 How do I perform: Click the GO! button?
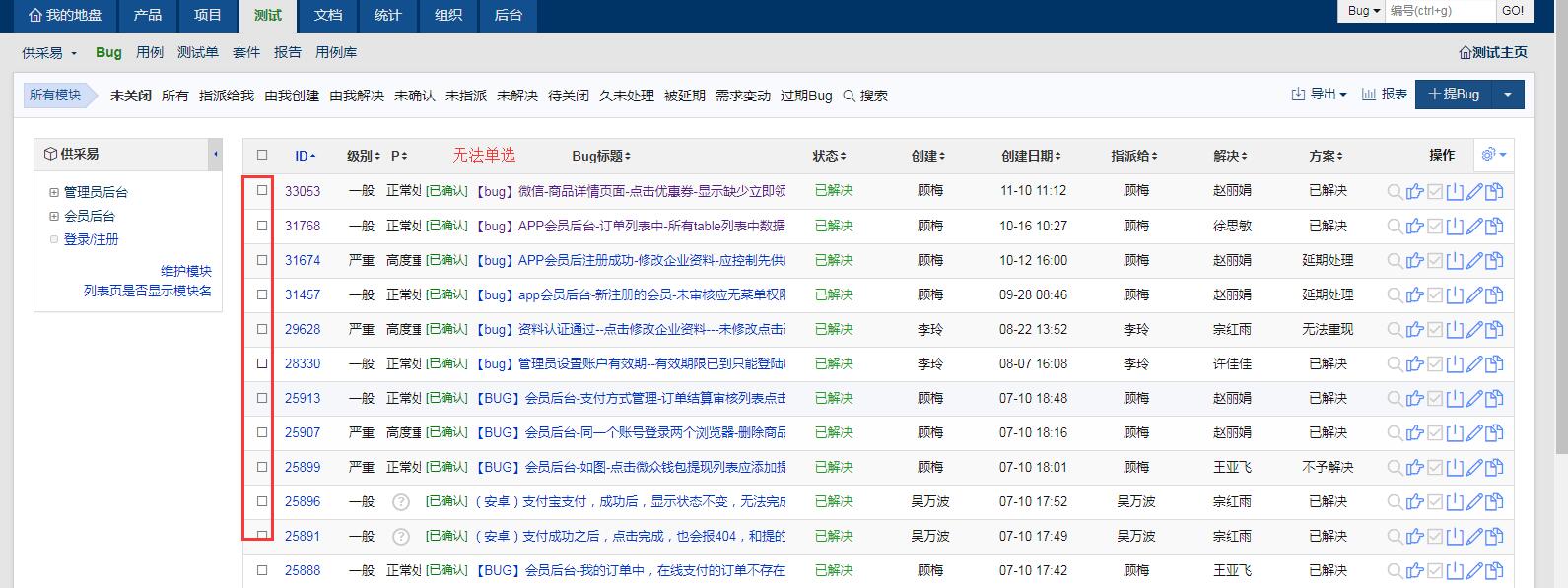click(x=1513, y=11)
